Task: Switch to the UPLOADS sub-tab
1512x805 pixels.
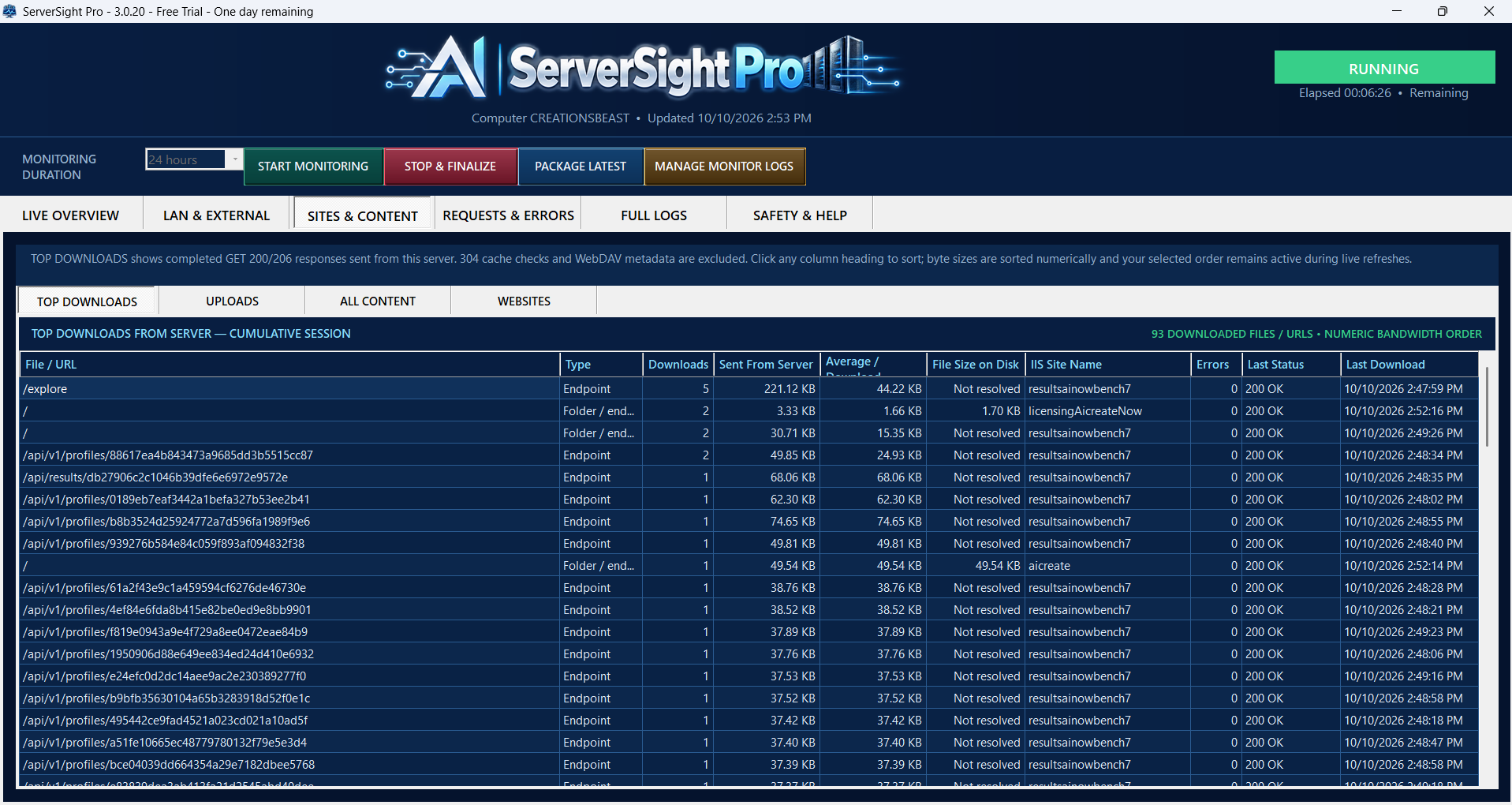Action: click(x=232, y=301)
